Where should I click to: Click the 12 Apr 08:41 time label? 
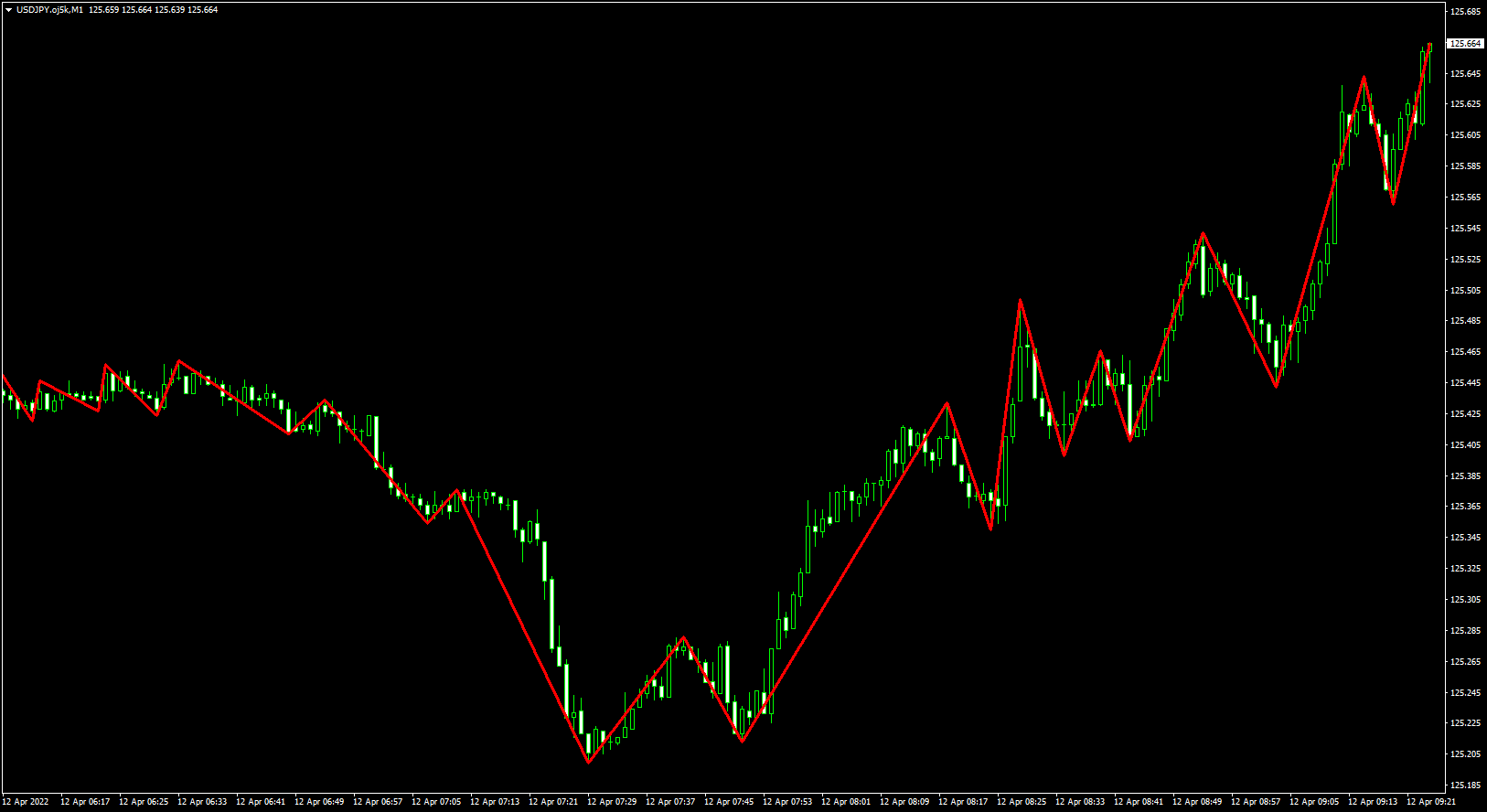point(1139,802)
